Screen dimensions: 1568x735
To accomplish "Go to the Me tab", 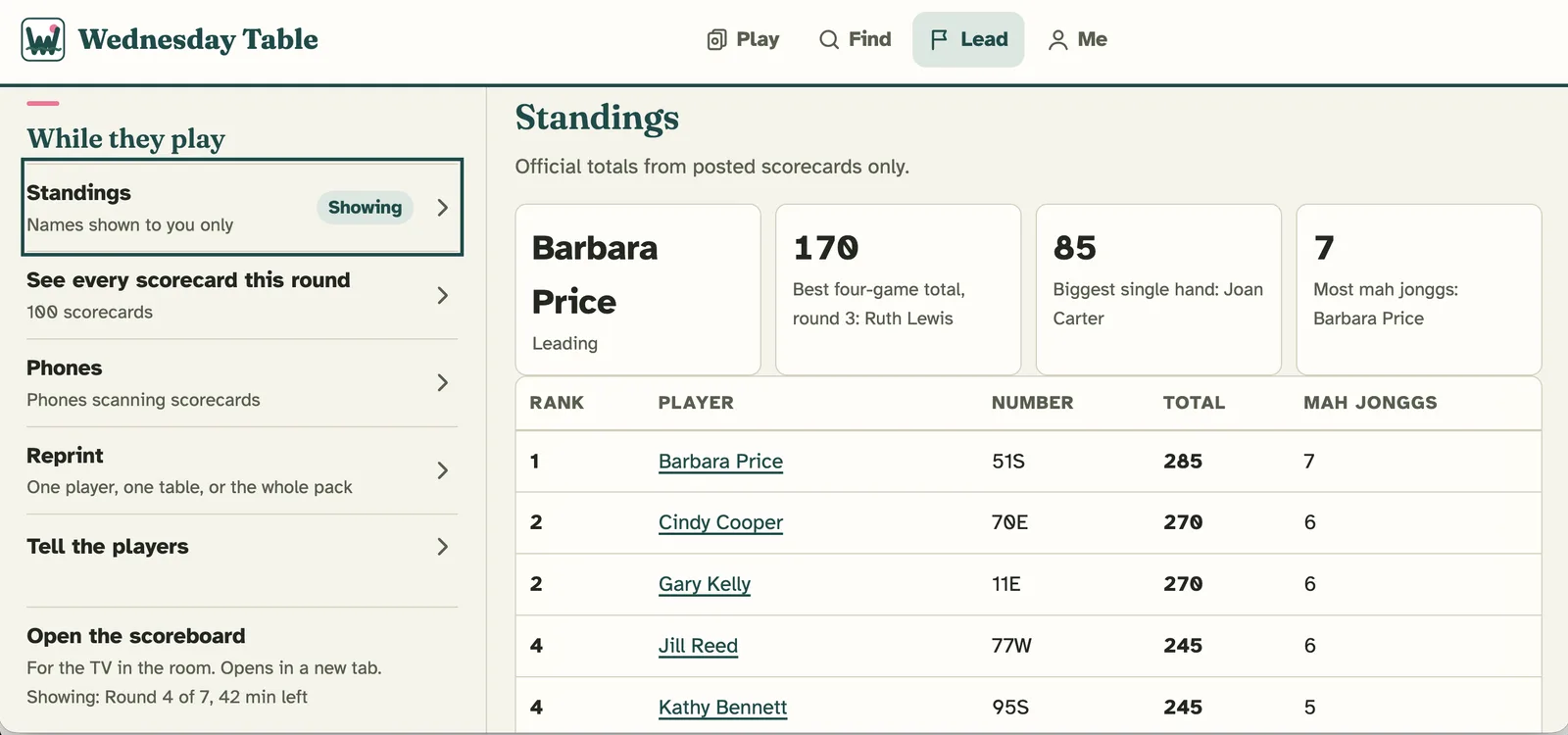I will point(1078,39).
